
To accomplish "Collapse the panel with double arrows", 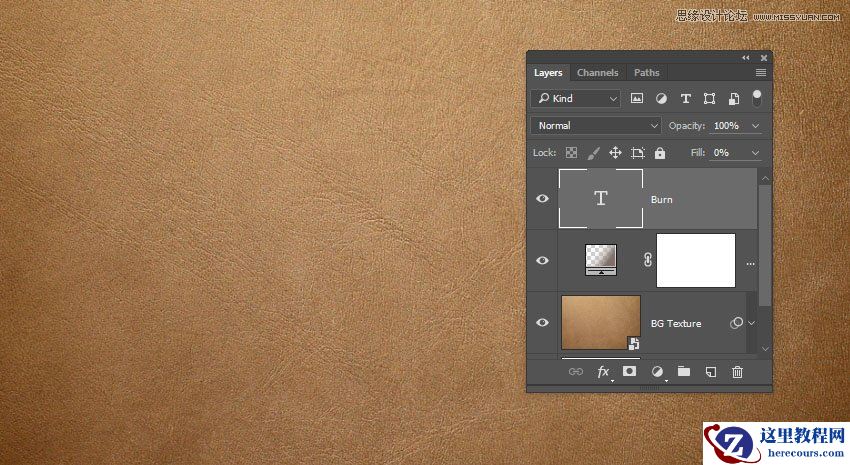I will coord(746,57).
